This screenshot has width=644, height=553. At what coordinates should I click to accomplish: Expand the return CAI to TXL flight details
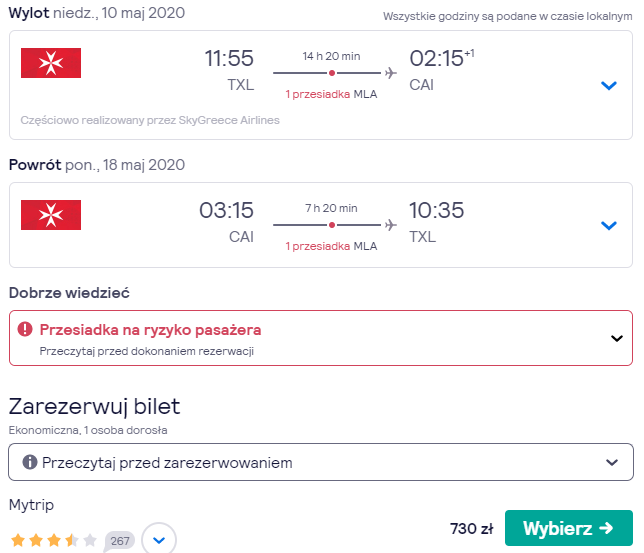point(609,225)
